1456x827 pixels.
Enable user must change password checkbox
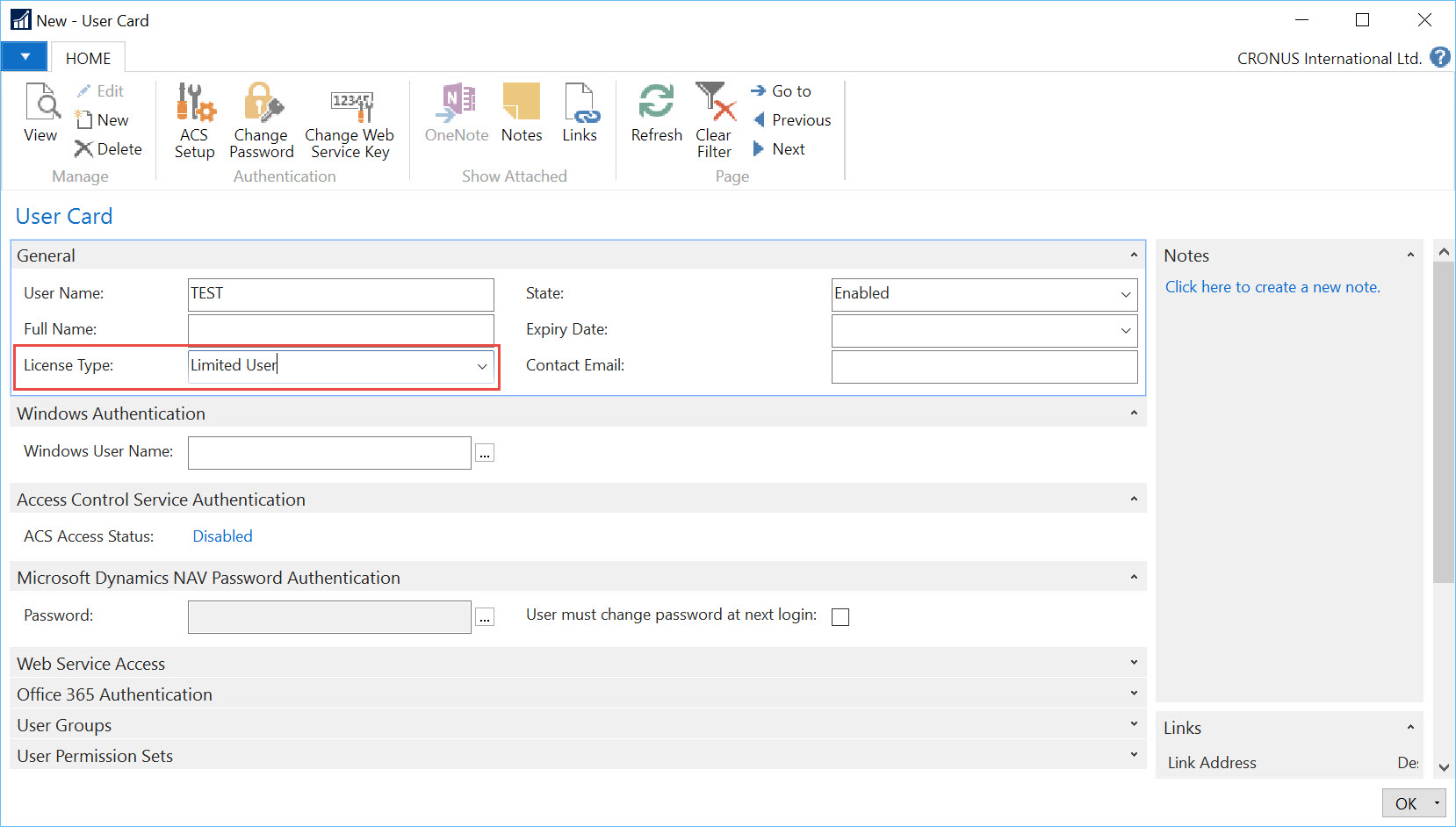[840, 617]
